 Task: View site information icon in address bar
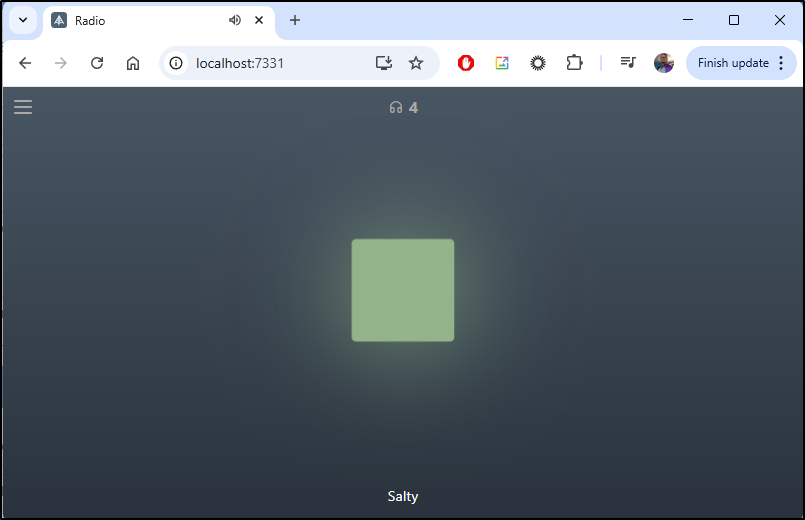(x=176, y=63)
